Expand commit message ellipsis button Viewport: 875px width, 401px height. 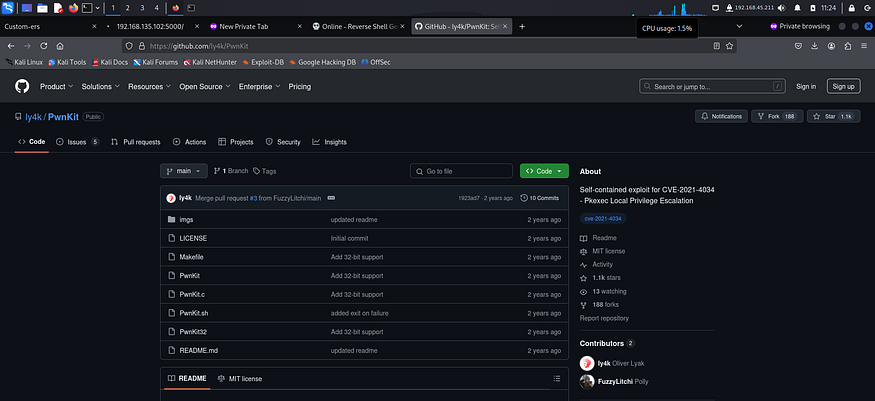click(x=331, y=198)
